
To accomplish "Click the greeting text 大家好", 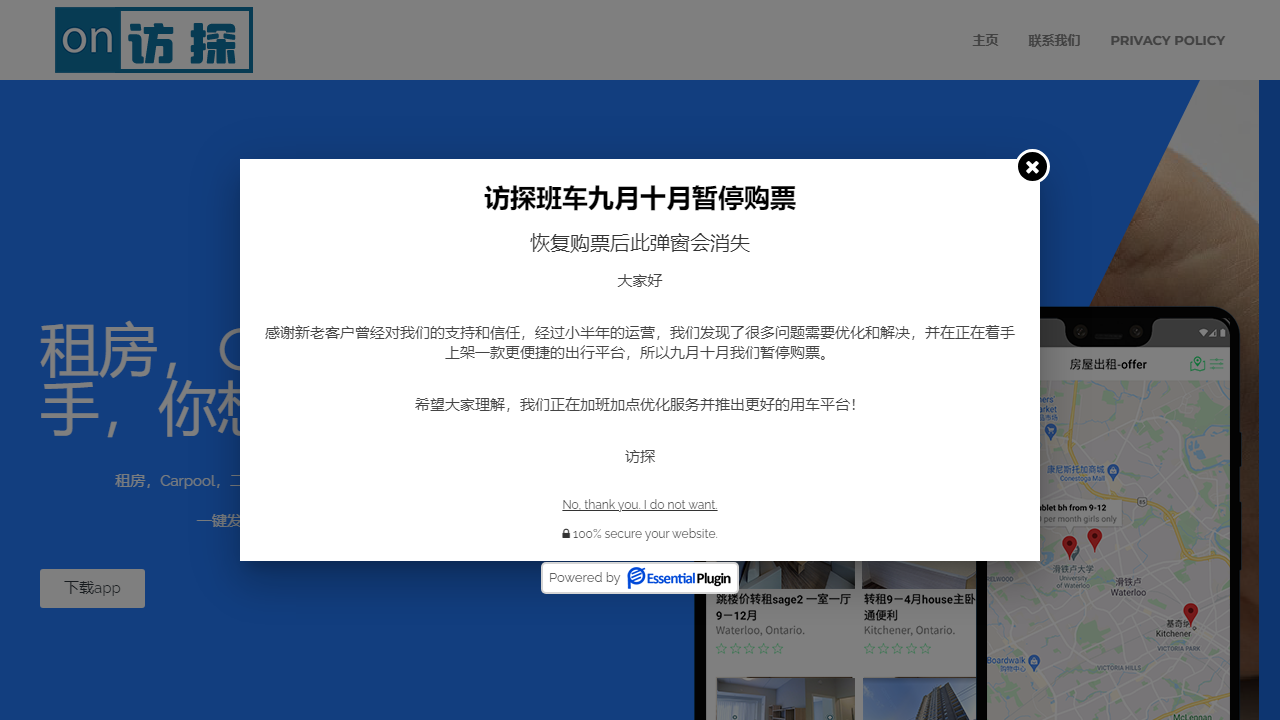I will click(x=640, y=281).
